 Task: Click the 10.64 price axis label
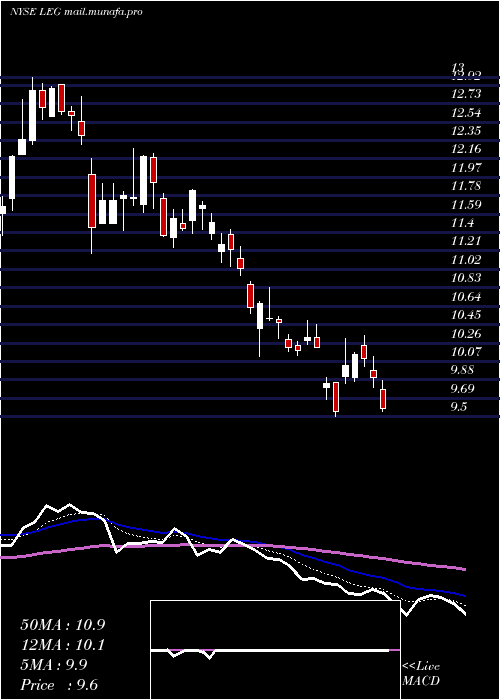466,297
